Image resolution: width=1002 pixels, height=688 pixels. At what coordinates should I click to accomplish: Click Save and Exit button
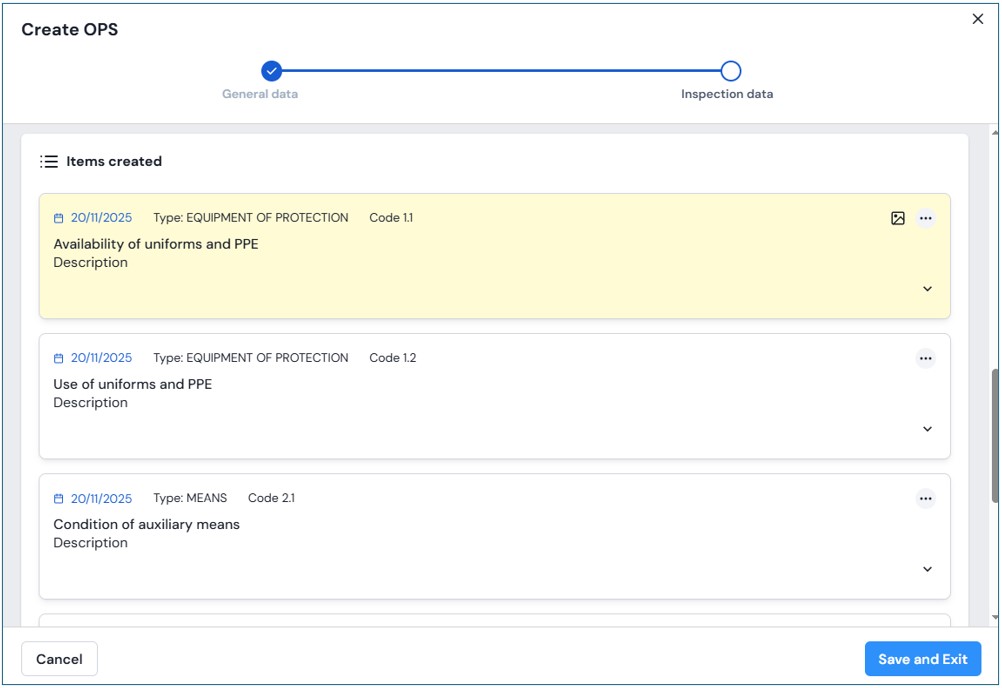(x=922, y=659)
